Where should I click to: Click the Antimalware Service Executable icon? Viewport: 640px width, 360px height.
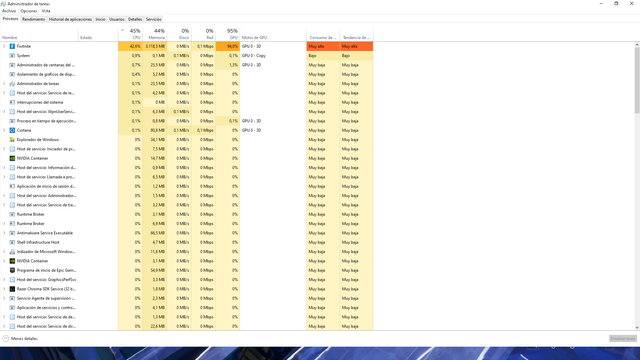(12, 233)
